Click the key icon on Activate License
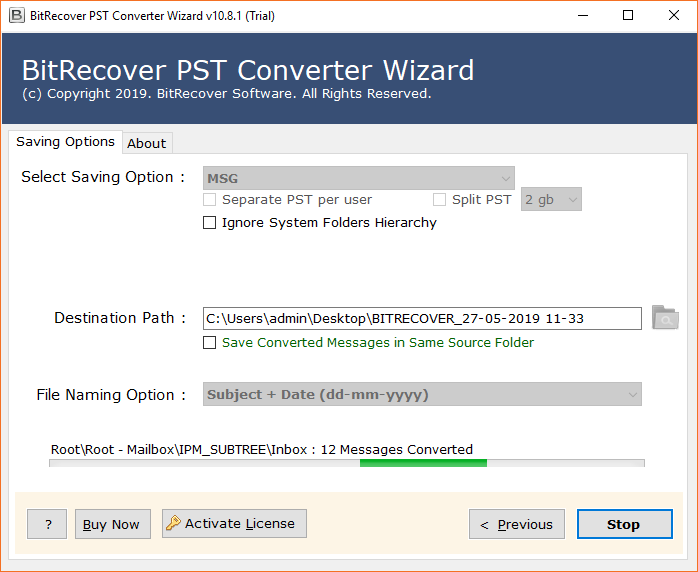This screenshot has height=572, width=698. point(173,523)
